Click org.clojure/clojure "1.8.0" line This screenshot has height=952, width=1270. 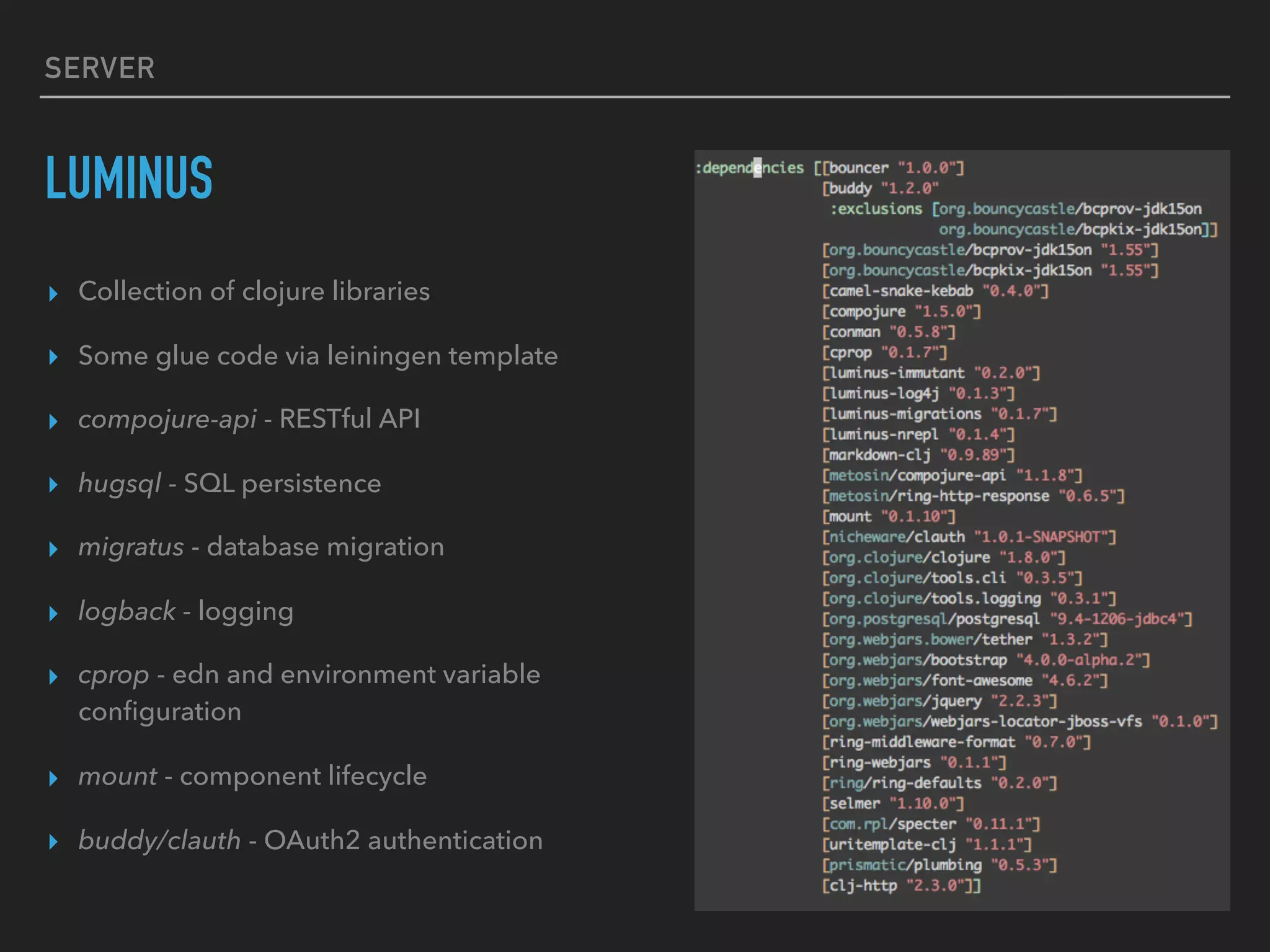point(944,557)
